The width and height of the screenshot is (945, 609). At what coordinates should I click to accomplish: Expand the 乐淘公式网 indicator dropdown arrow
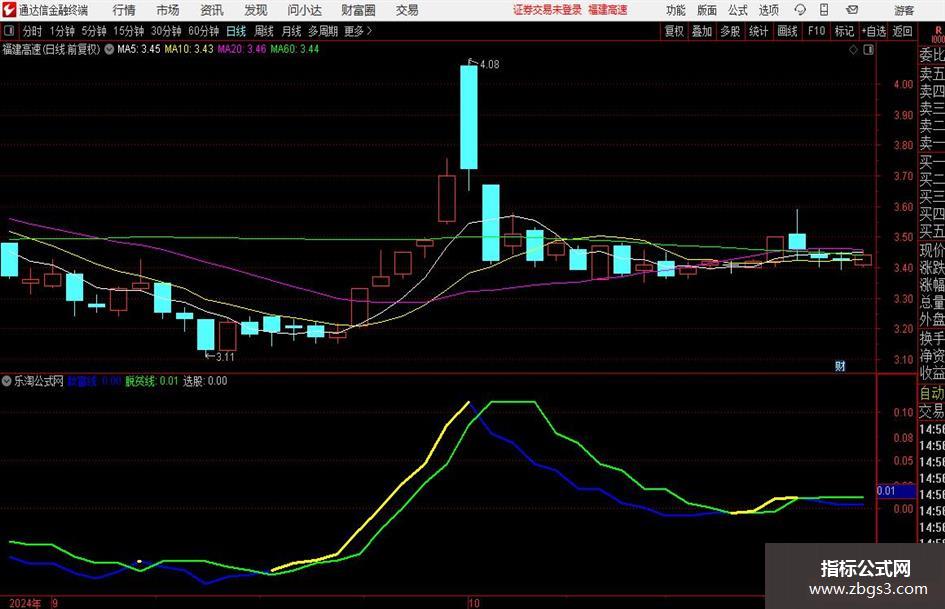click(x=7, y=381)
